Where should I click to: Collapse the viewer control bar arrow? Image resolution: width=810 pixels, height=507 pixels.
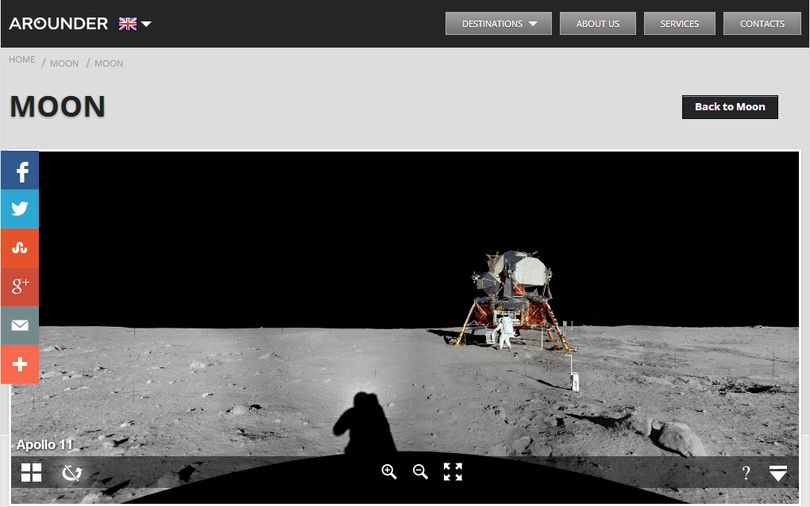point(778,473)
